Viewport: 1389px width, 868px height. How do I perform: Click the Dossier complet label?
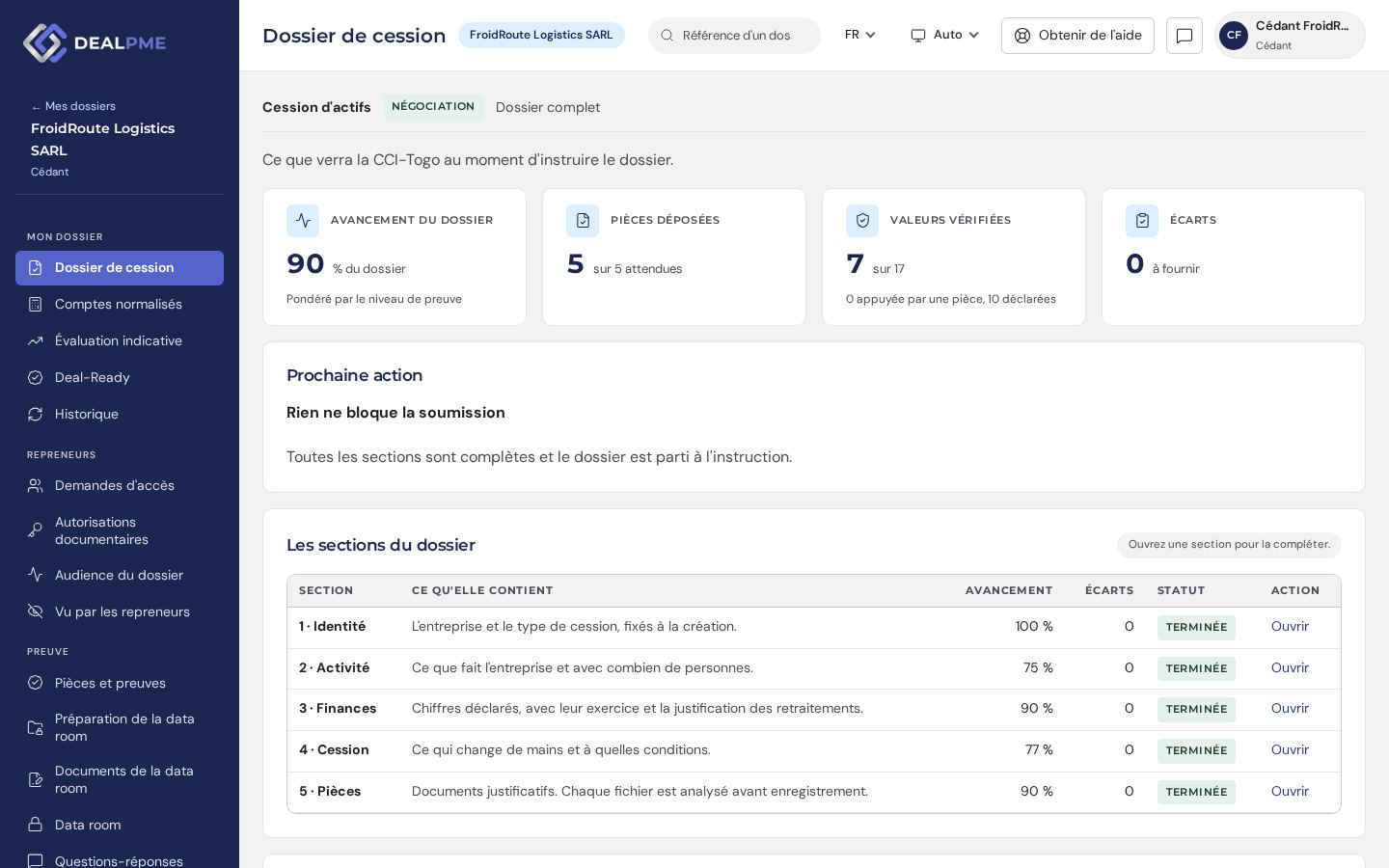(x=548, y=107)
